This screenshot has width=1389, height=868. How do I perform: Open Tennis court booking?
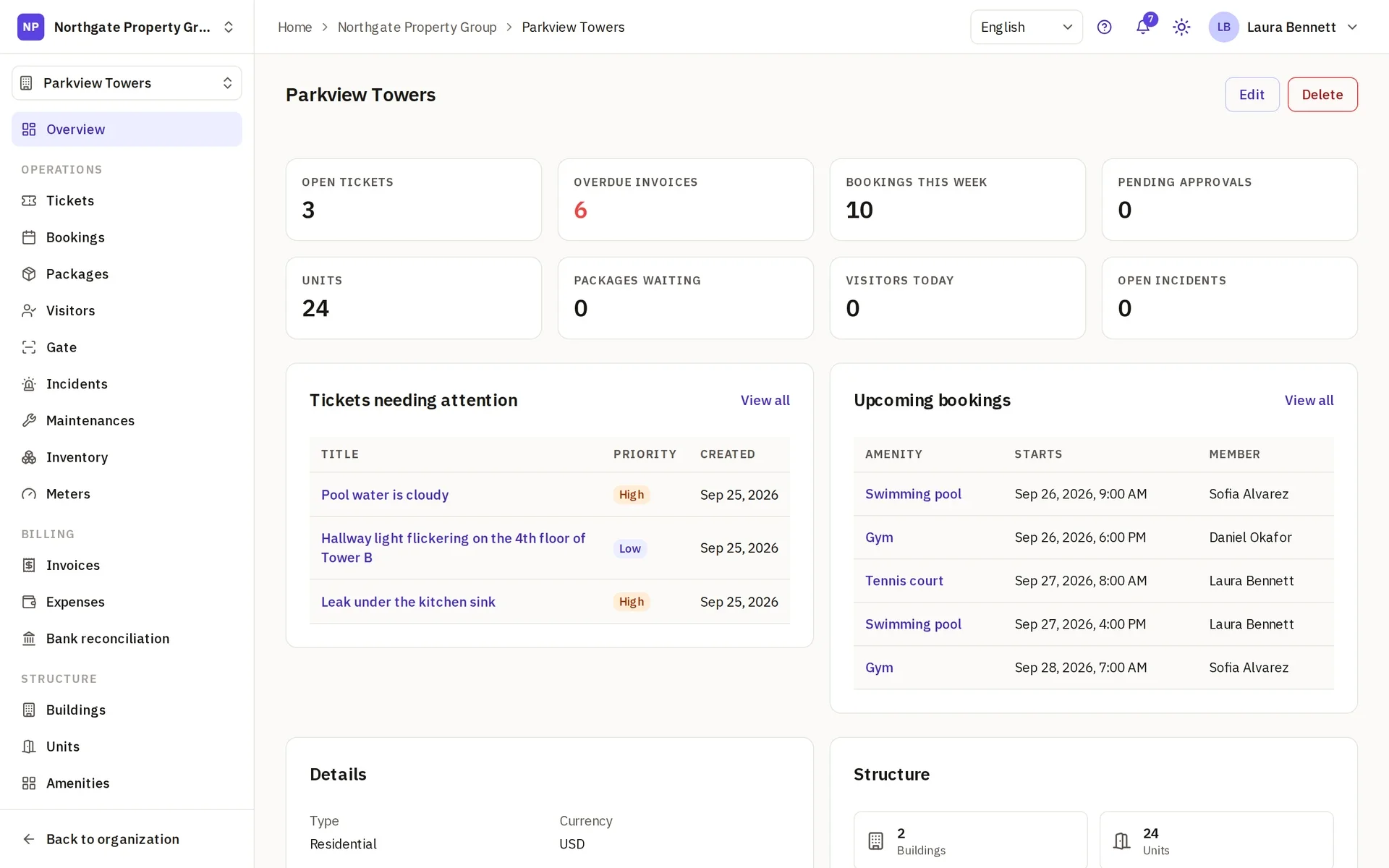[x=904, y=581]
